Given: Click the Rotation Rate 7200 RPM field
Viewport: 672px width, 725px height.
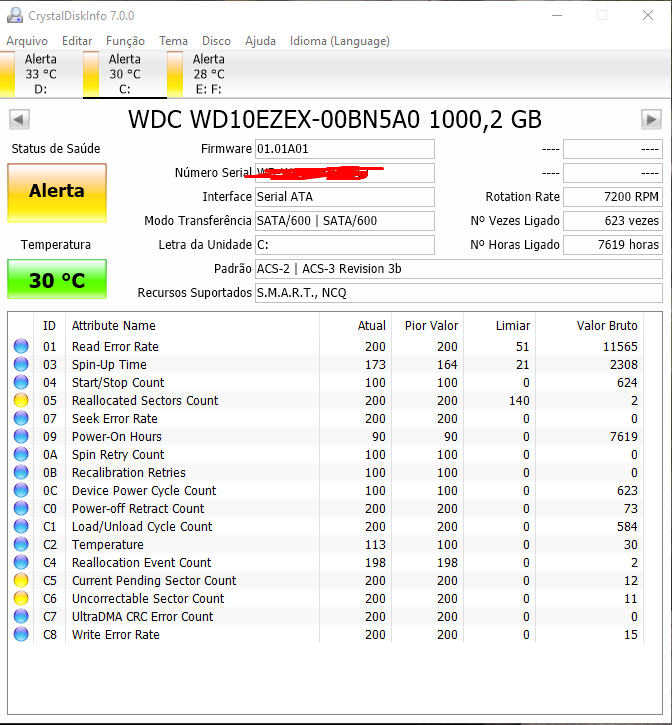Looking at the screenshot, I should pos(613,197).
